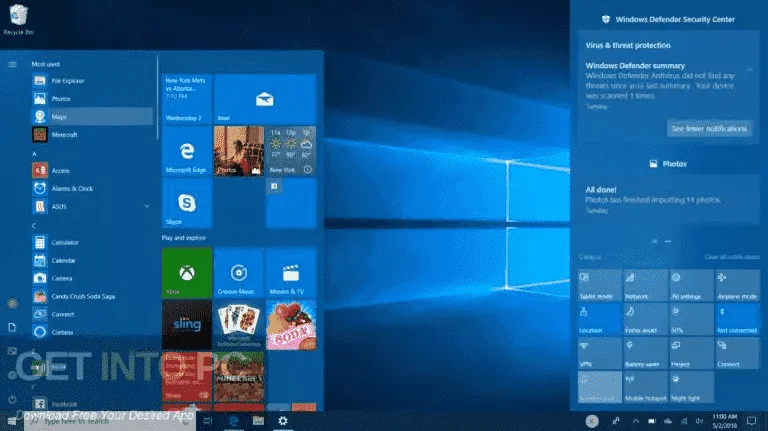The image size is (768, 431).
Task: Show hidden icons in system tray
Action: 635,421
